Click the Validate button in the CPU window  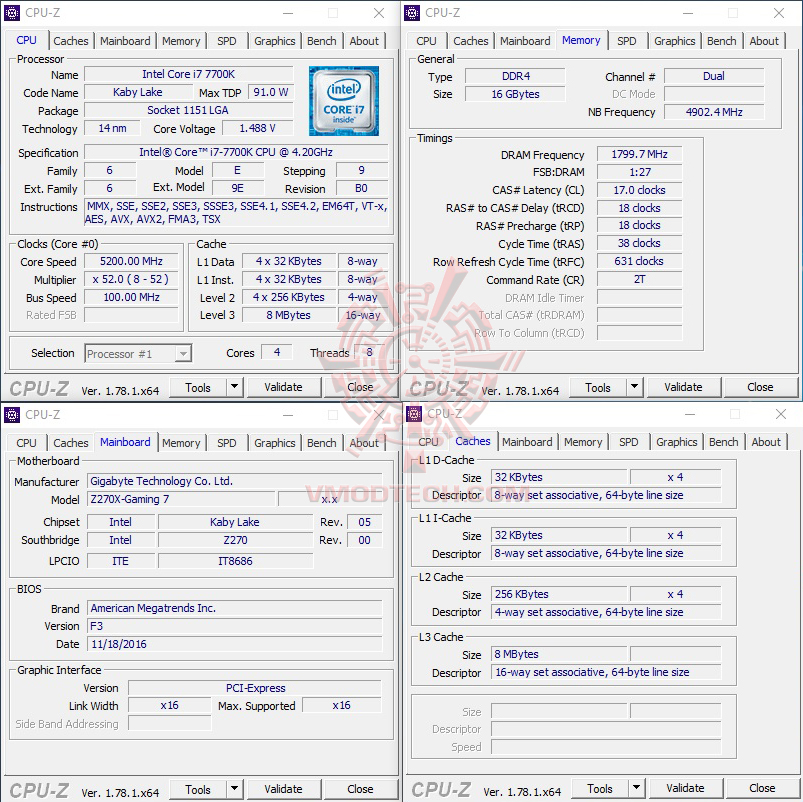point(285,387)
